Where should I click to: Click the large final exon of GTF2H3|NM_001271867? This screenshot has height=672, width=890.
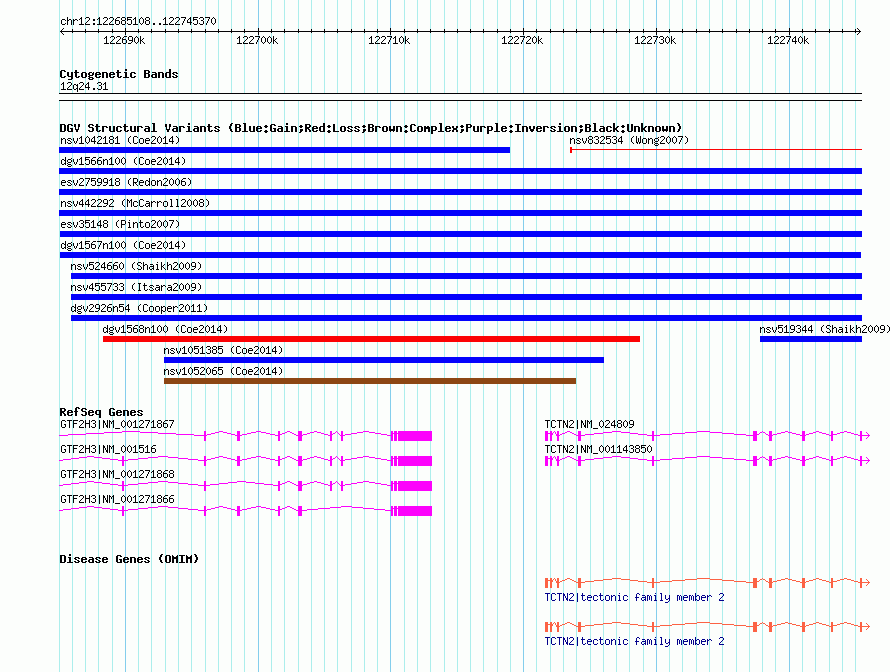click(415, 436)
